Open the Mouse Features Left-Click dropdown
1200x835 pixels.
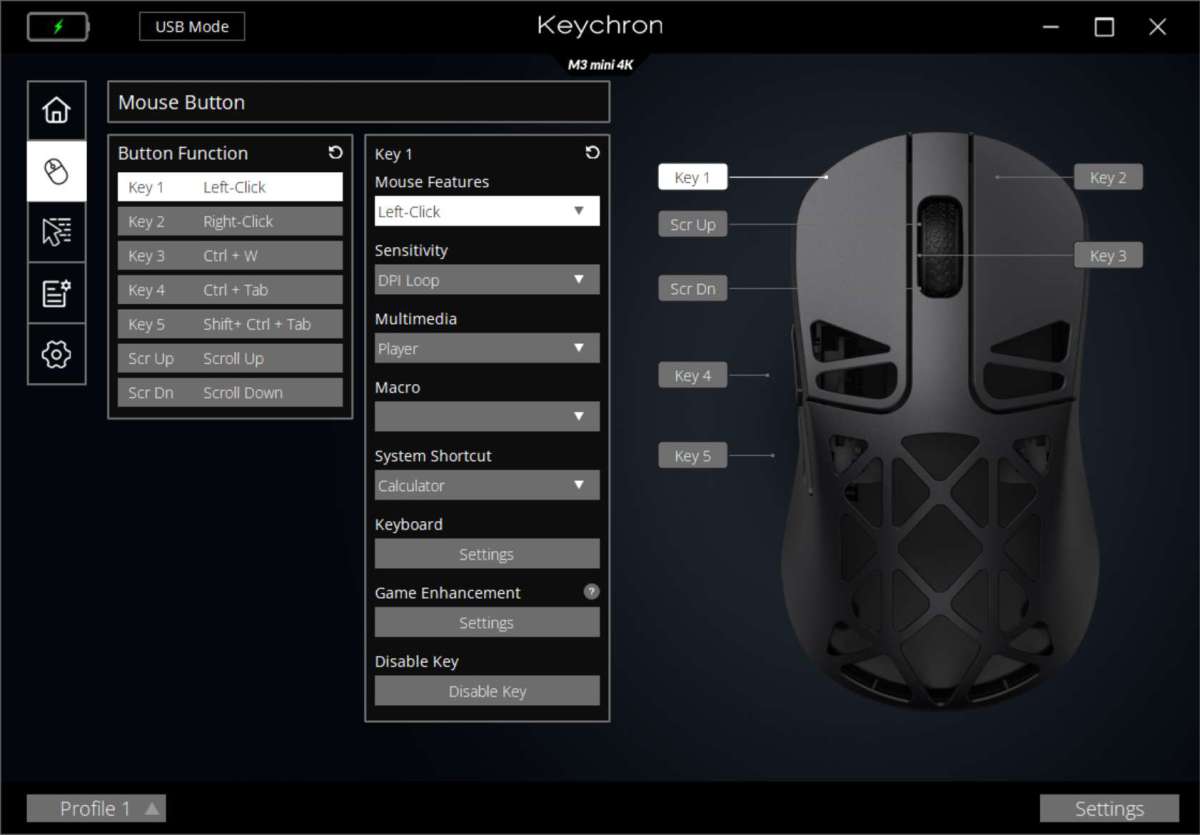click(487, 211)
